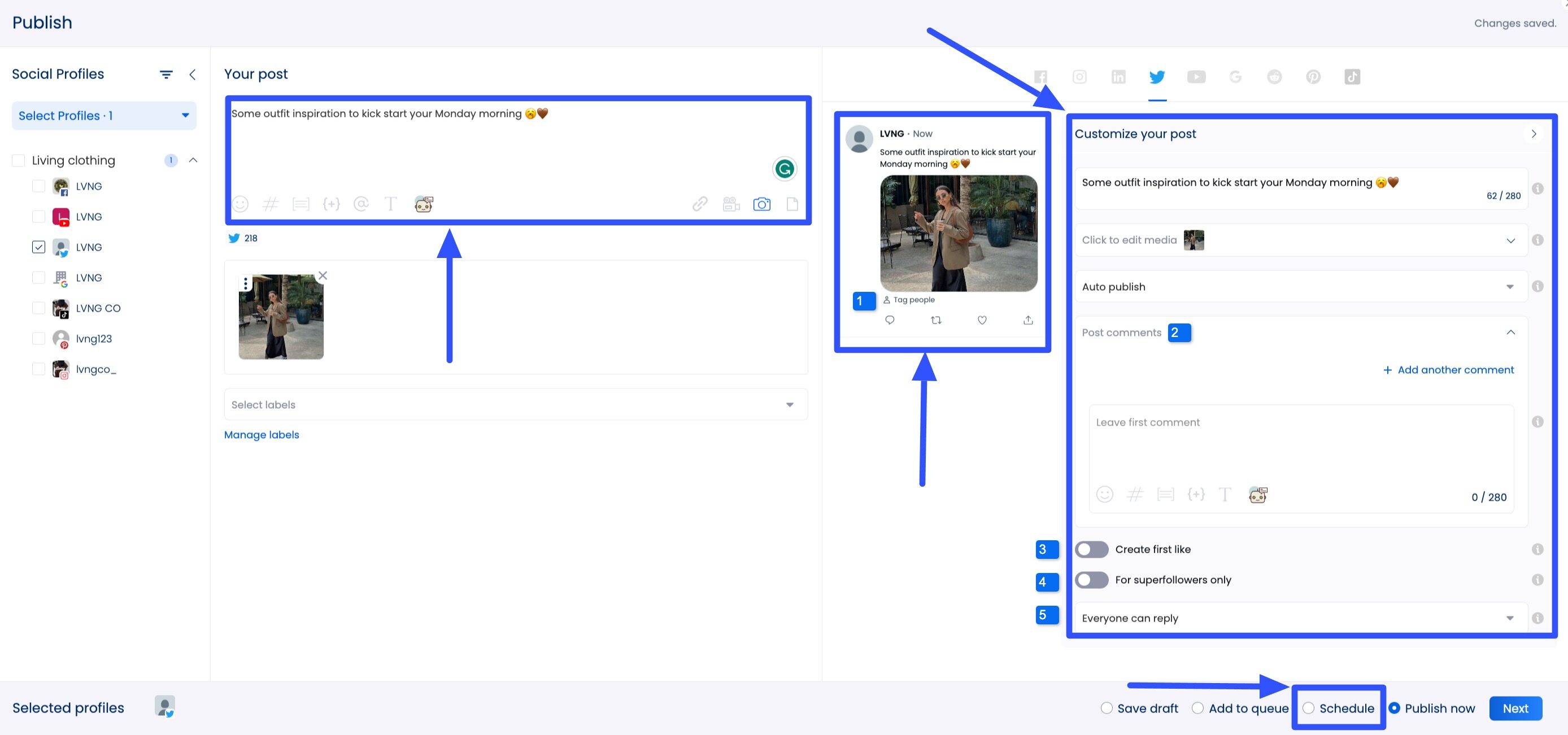Enable Create first like

pos(1091,549)
